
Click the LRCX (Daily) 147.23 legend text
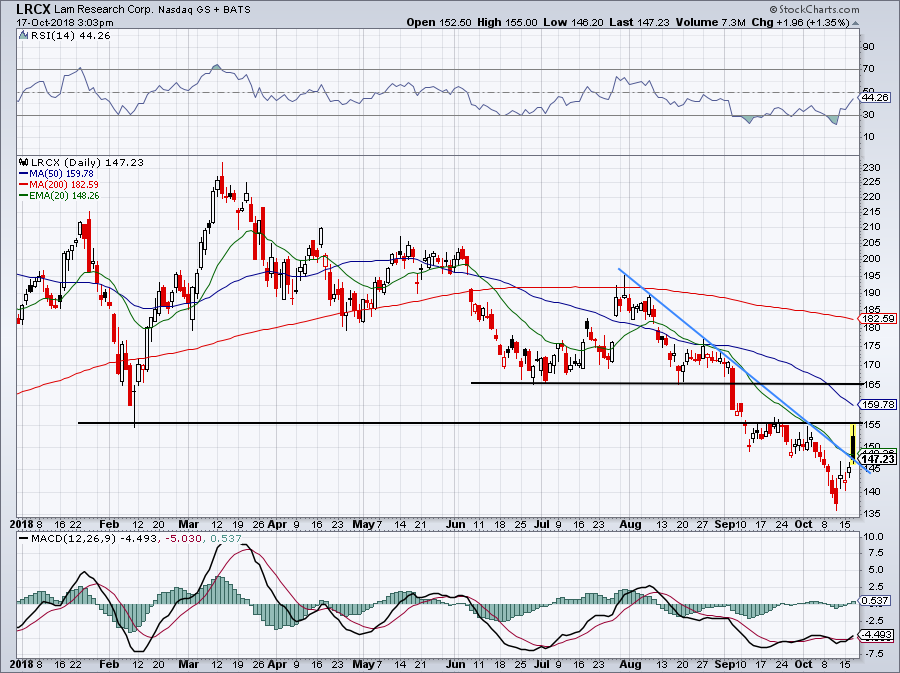87,162
